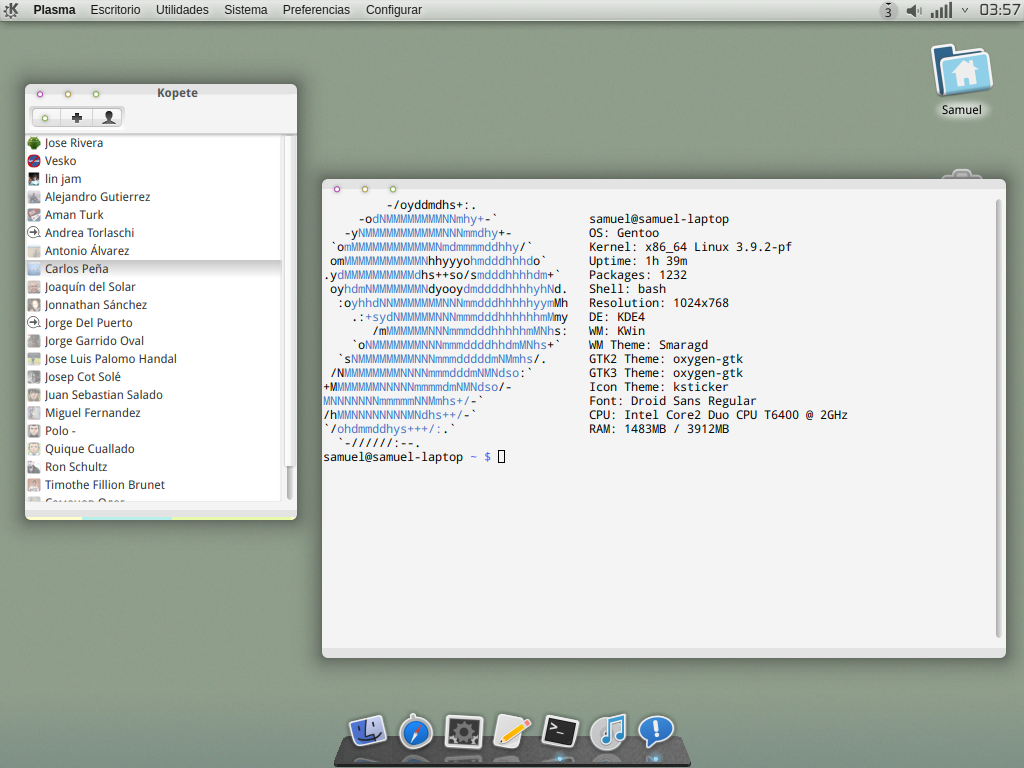Click Jose Rivera's green avatar icon
This screenshot has width=1024, height=768.
34,143
